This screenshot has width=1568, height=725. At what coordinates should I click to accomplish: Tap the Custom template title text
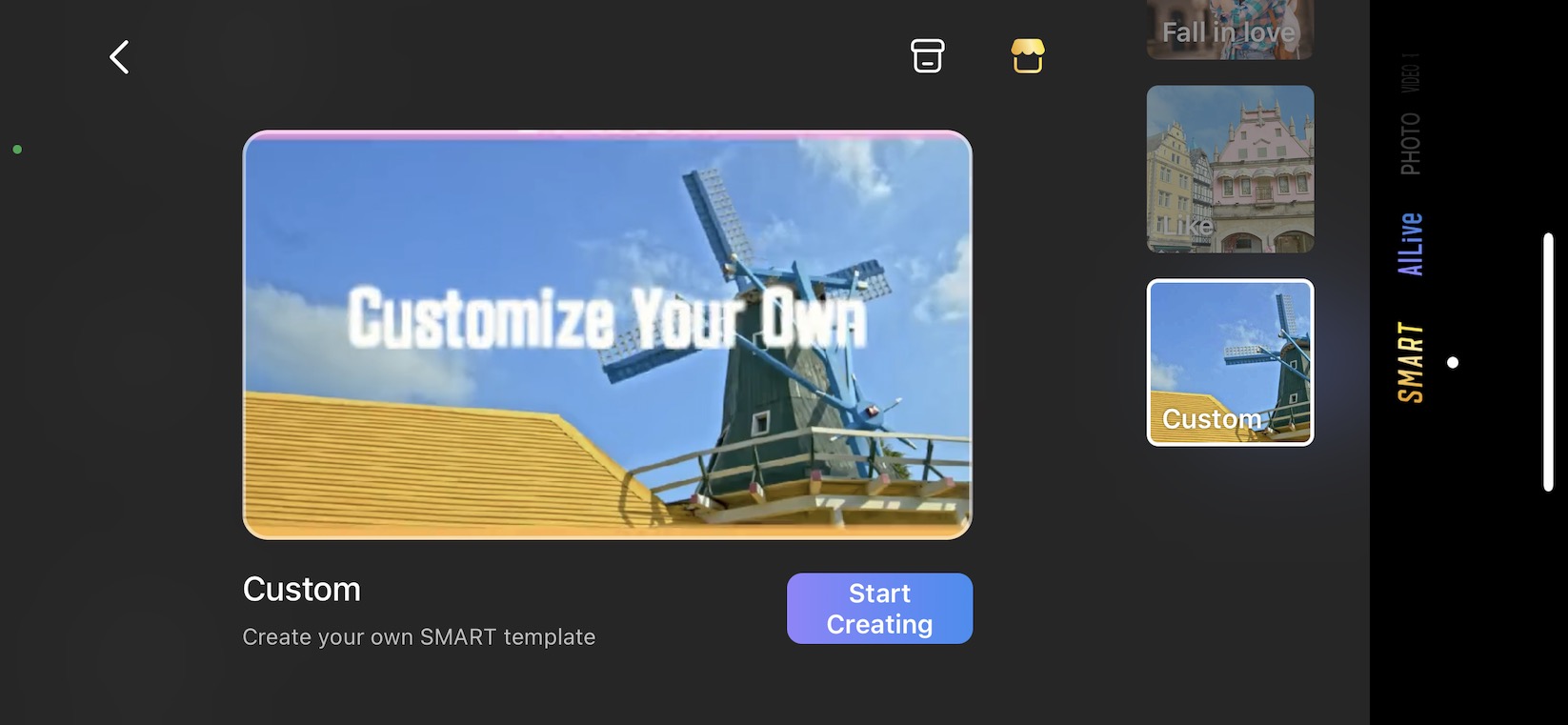302,590
